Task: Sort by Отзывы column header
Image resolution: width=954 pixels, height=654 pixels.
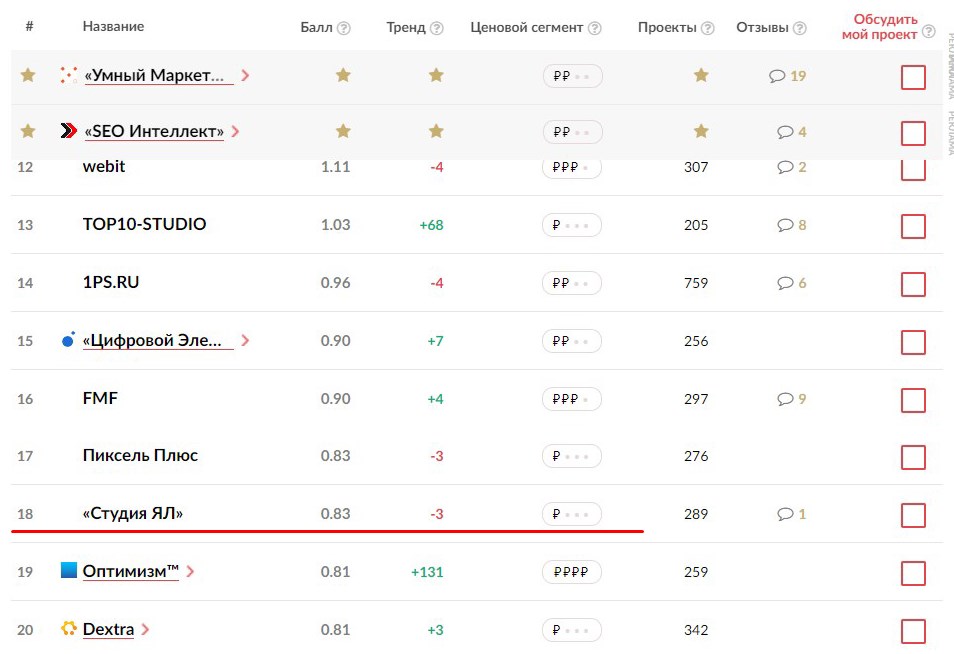Action: pos(762,27)
